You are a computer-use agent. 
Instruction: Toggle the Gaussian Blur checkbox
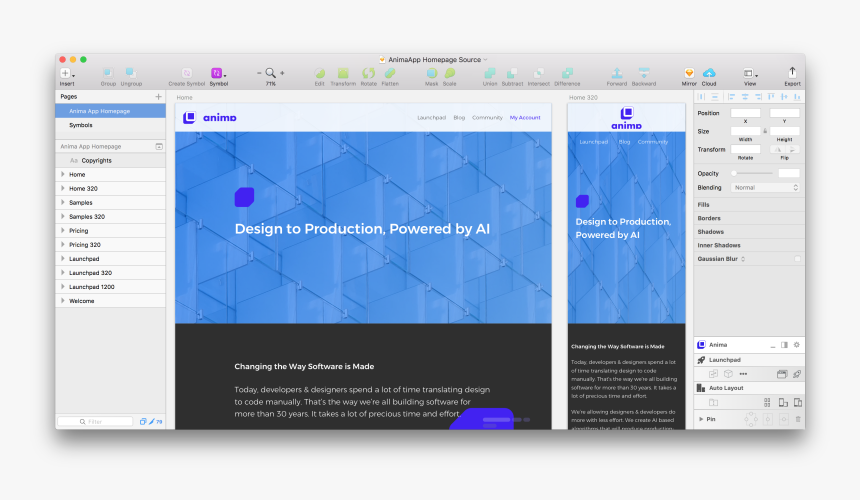coord(797,259)
